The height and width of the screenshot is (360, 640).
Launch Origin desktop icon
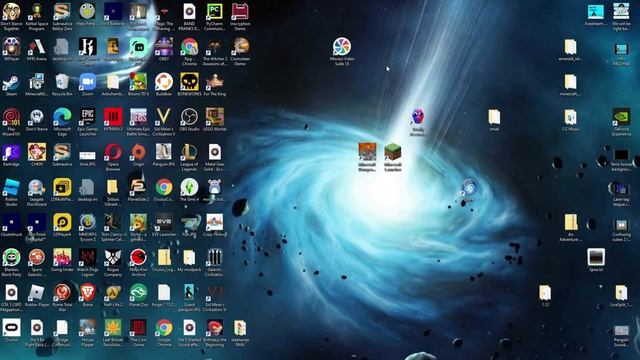click(138, 152)
